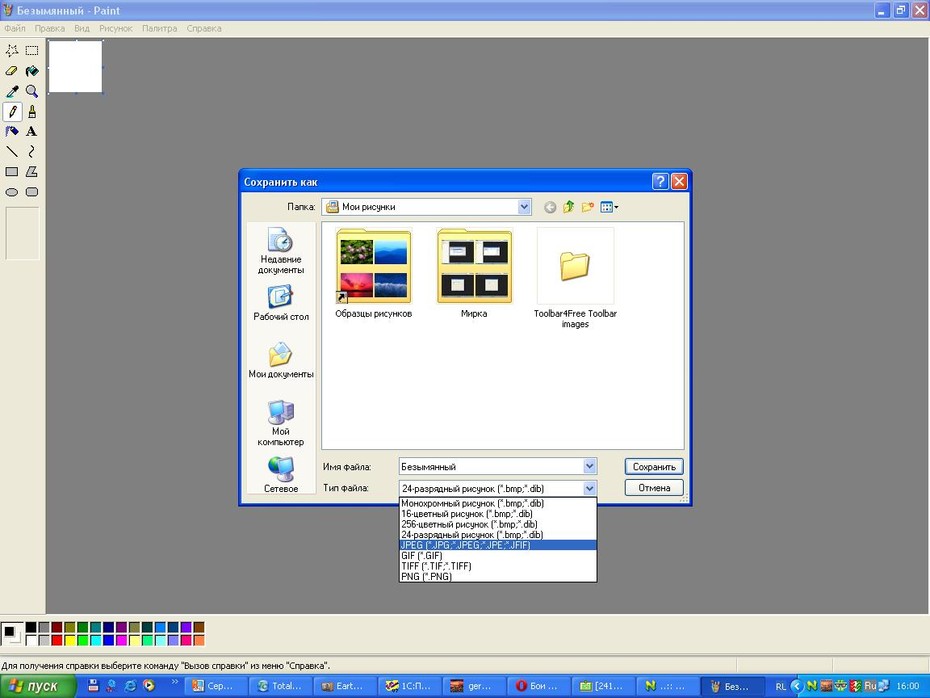Select the Мирка folder
930x698 pixels.
[474, 273]
